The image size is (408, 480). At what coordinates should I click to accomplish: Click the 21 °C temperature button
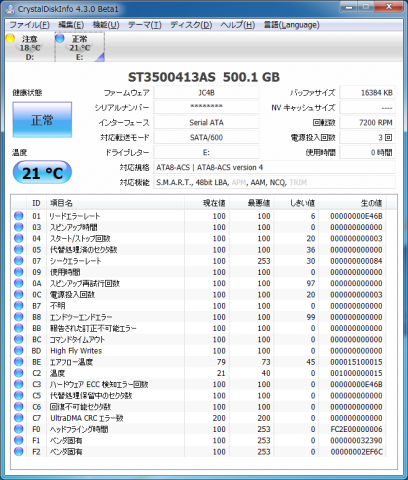[x=42, y=173]
